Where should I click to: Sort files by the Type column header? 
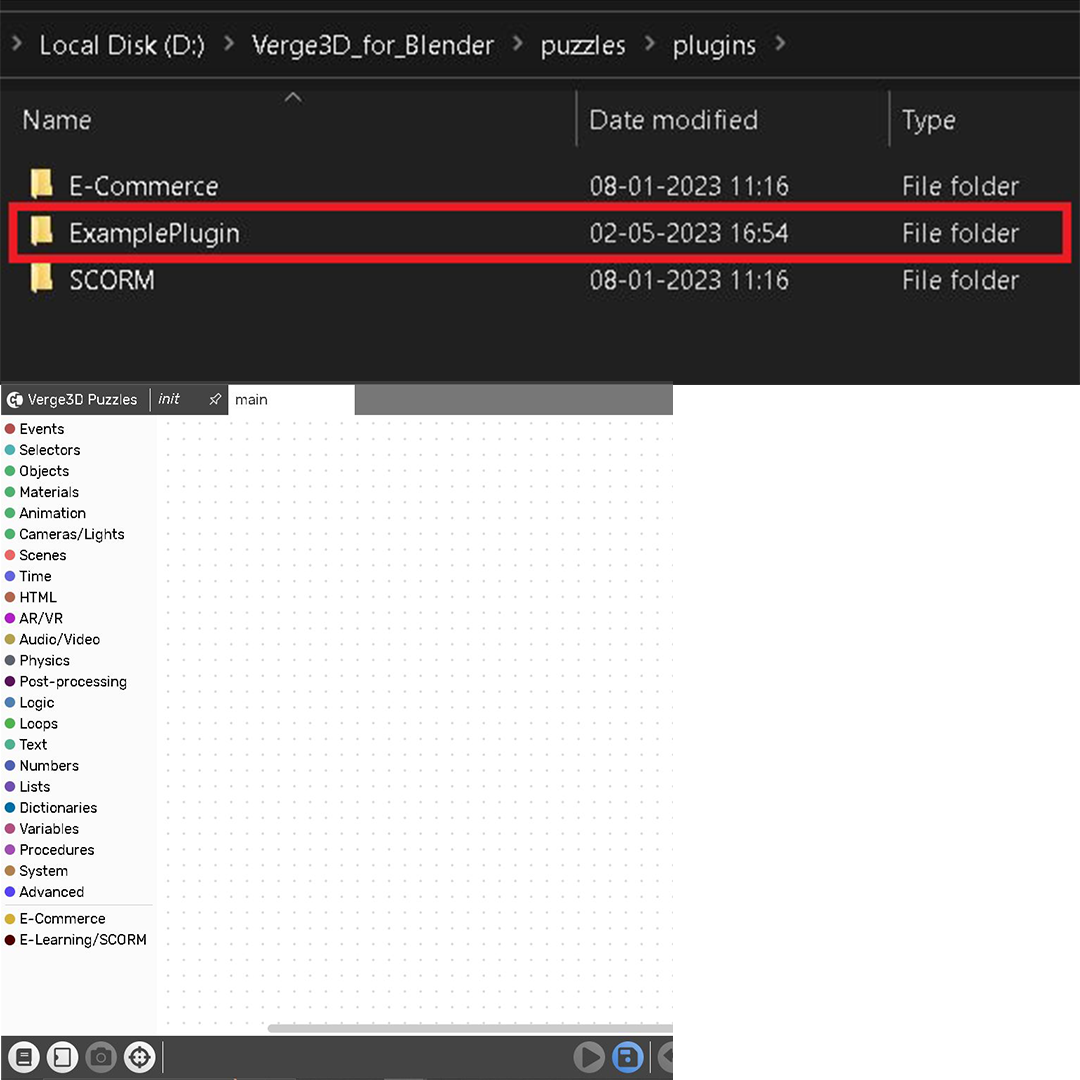[x=928, y=121]
